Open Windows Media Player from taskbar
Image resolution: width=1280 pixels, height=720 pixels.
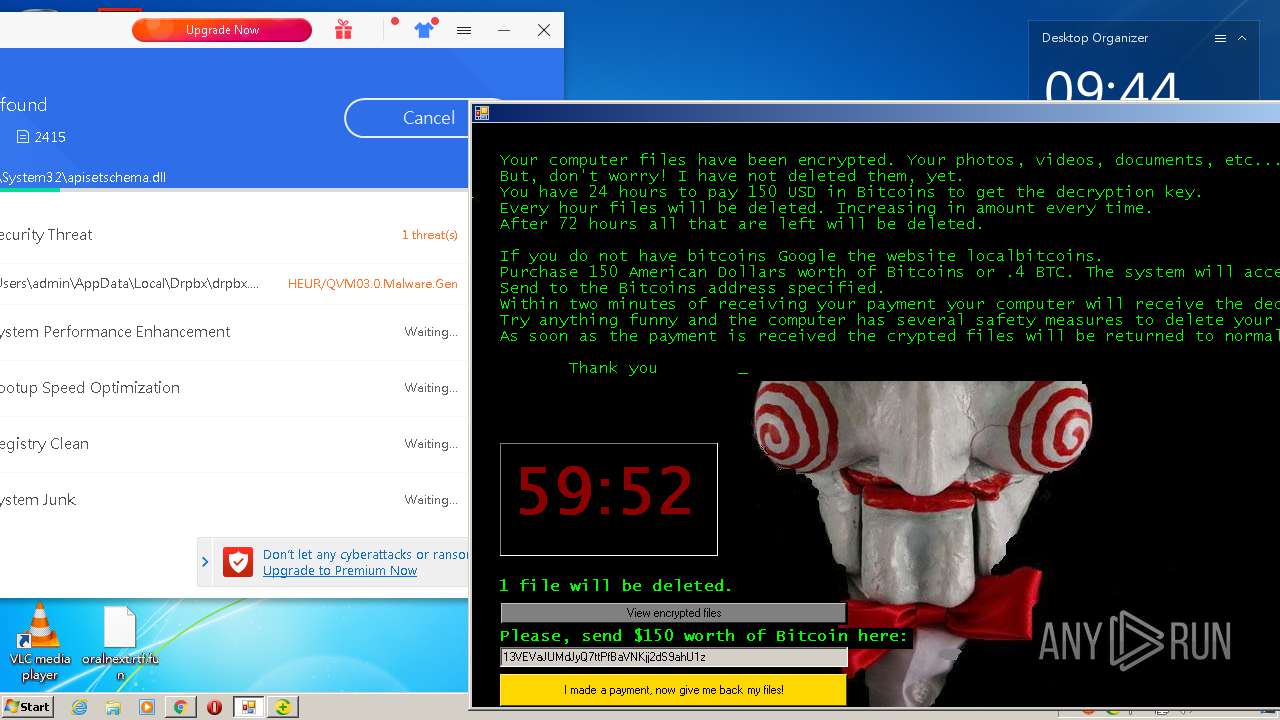[147, 707]
